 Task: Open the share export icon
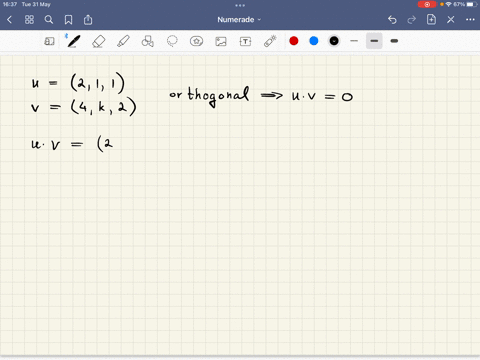pos(88,20)
